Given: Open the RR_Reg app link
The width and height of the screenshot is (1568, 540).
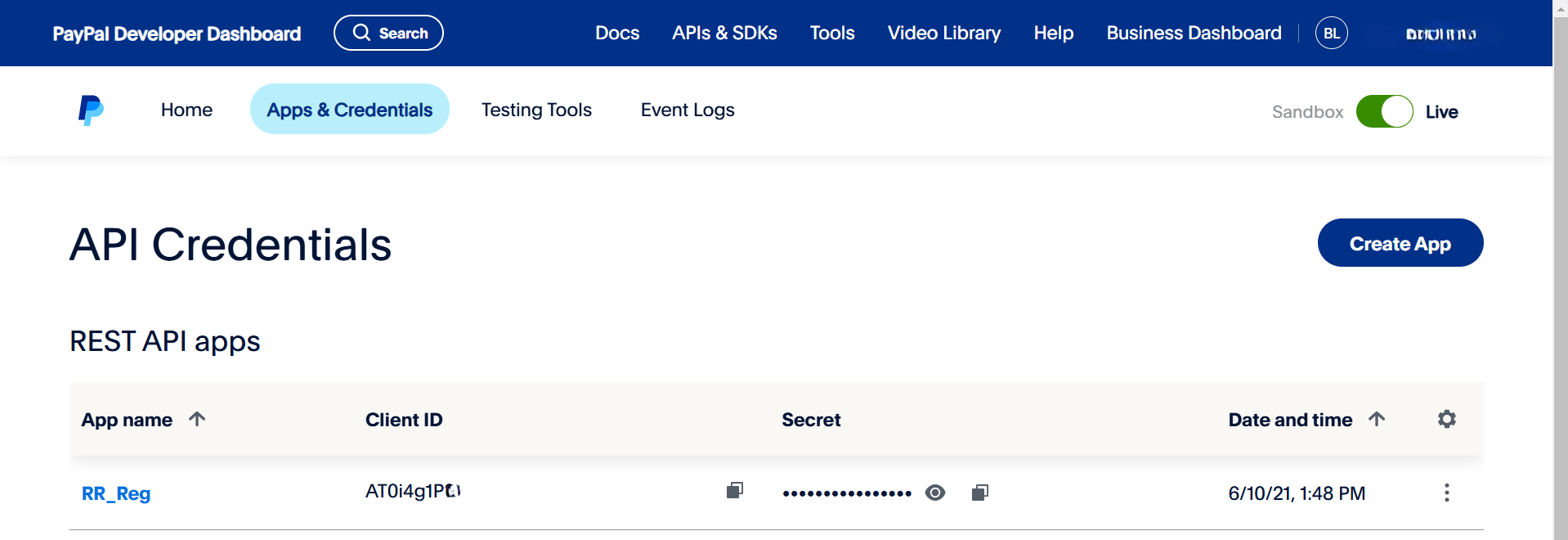Looking at the screenshot, I should pos(116,493).
